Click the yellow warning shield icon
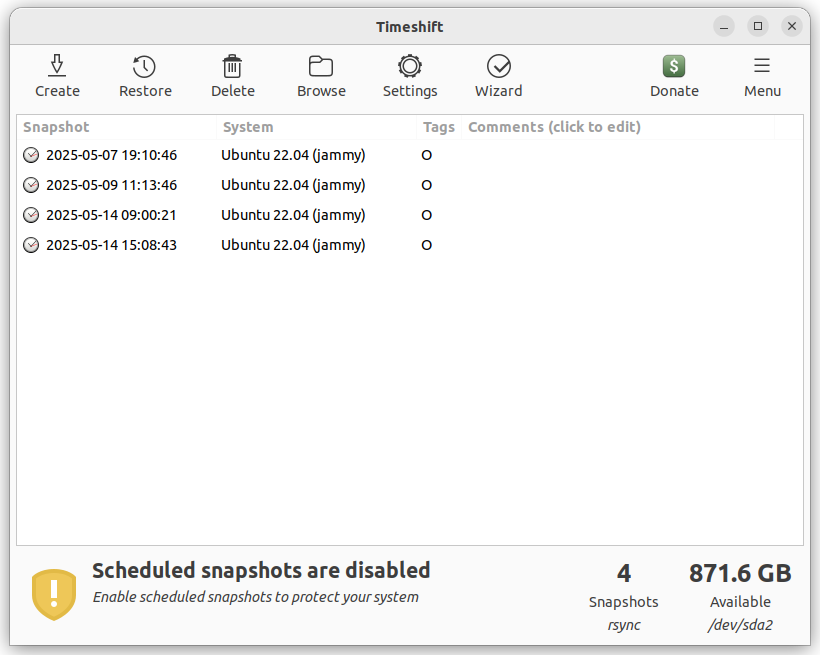This screenshot has height=655, width=820. [x=54, y=595]
